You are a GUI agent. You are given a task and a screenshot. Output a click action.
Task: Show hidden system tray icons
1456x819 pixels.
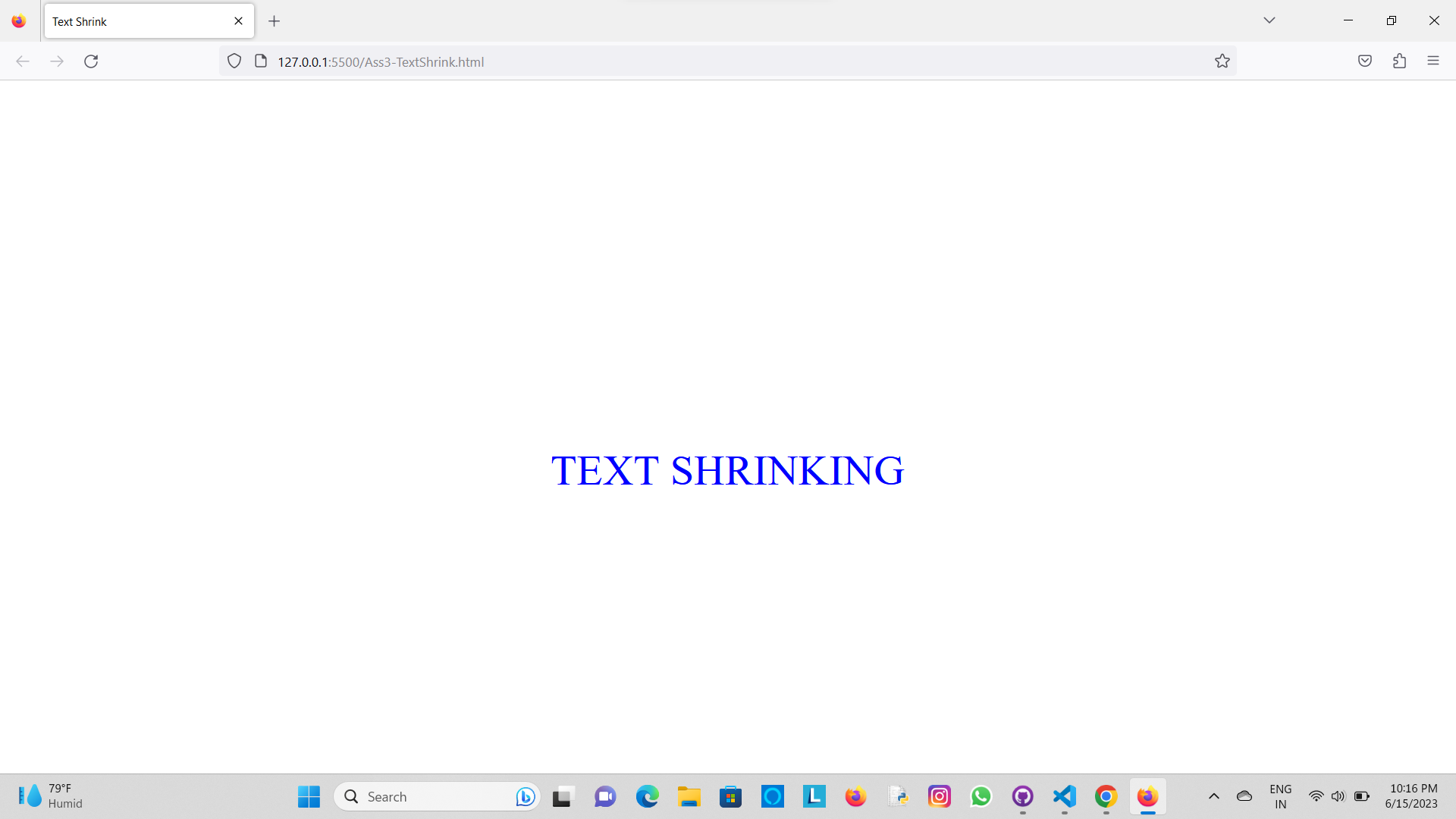(1213, 796)
